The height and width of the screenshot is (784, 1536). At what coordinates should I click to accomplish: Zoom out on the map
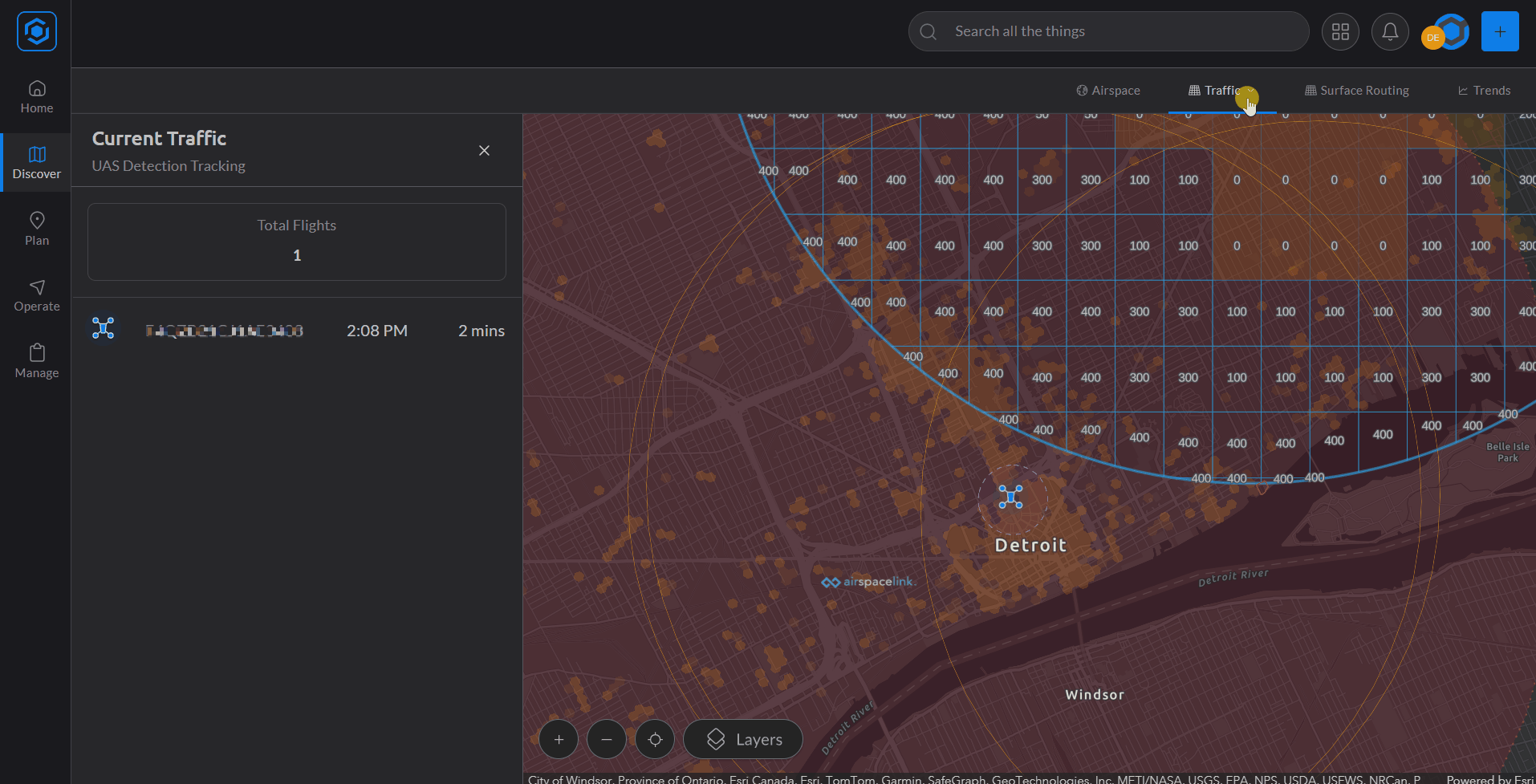click(607, 739)
